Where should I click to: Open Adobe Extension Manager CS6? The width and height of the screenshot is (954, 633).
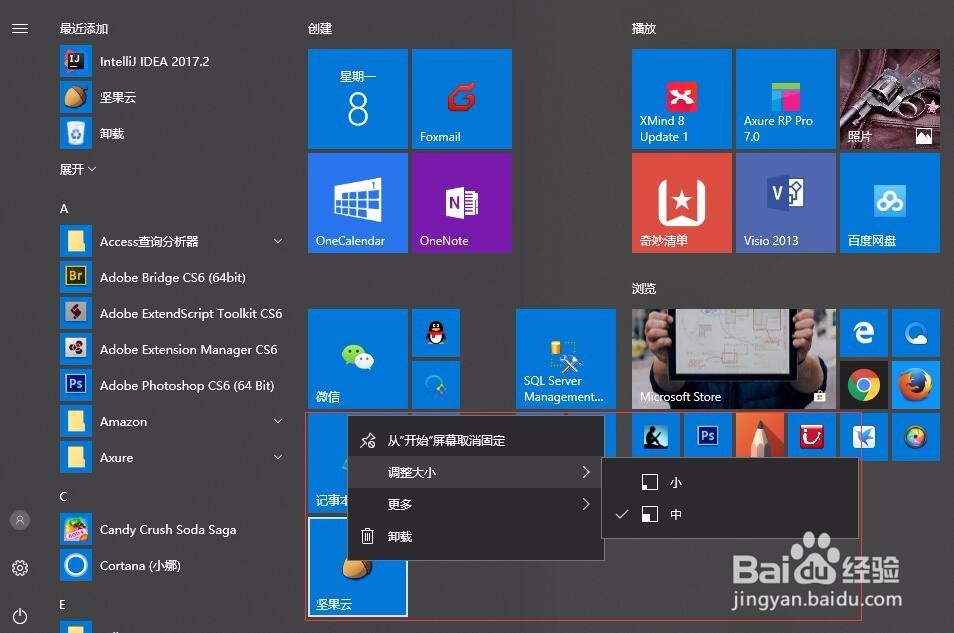point(169,349)
